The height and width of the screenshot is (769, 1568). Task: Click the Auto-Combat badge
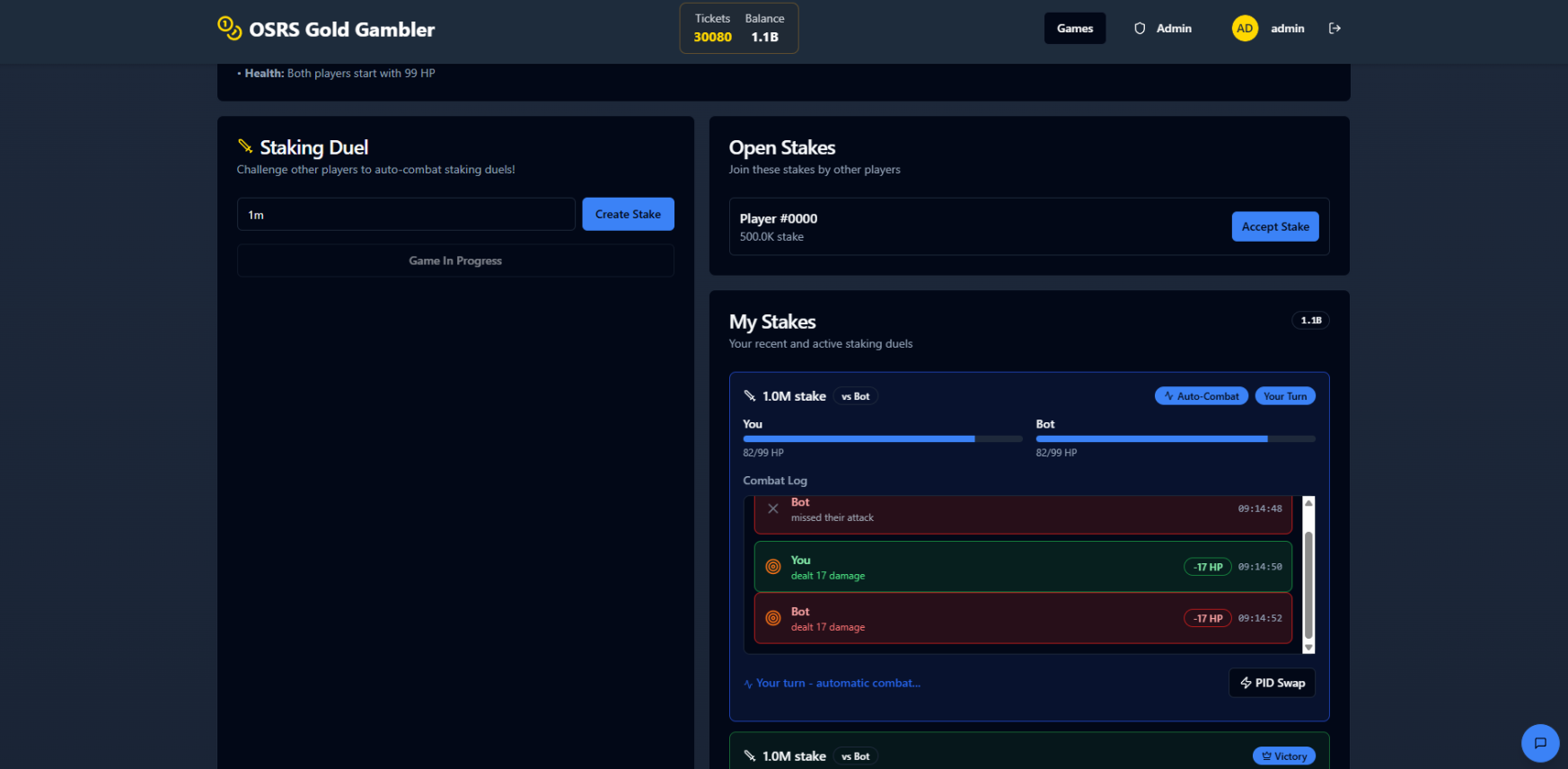(x=1201, y=396)
